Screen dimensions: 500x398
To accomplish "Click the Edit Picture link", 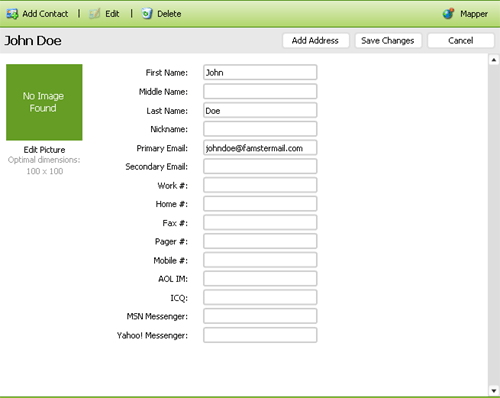I will tap(44, 150).
